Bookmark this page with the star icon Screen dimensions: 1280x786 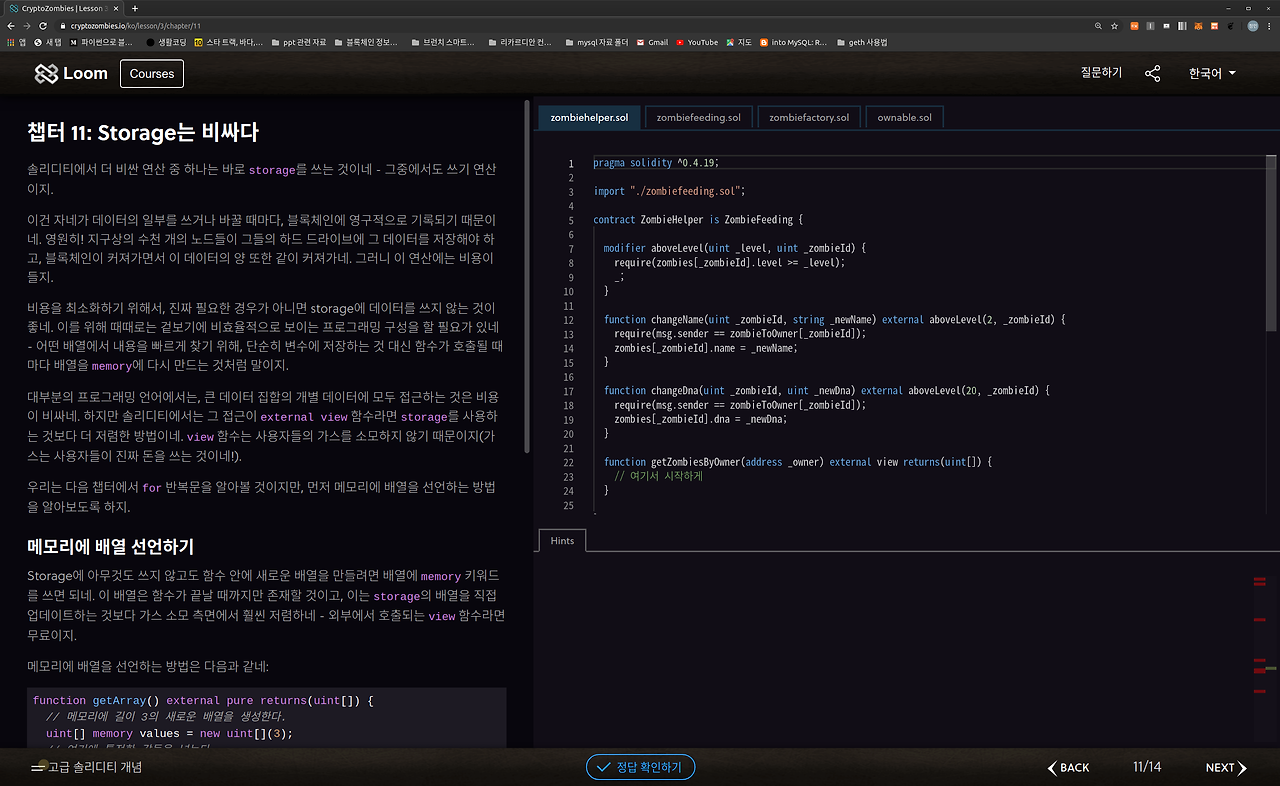[x=1115, y=25]
